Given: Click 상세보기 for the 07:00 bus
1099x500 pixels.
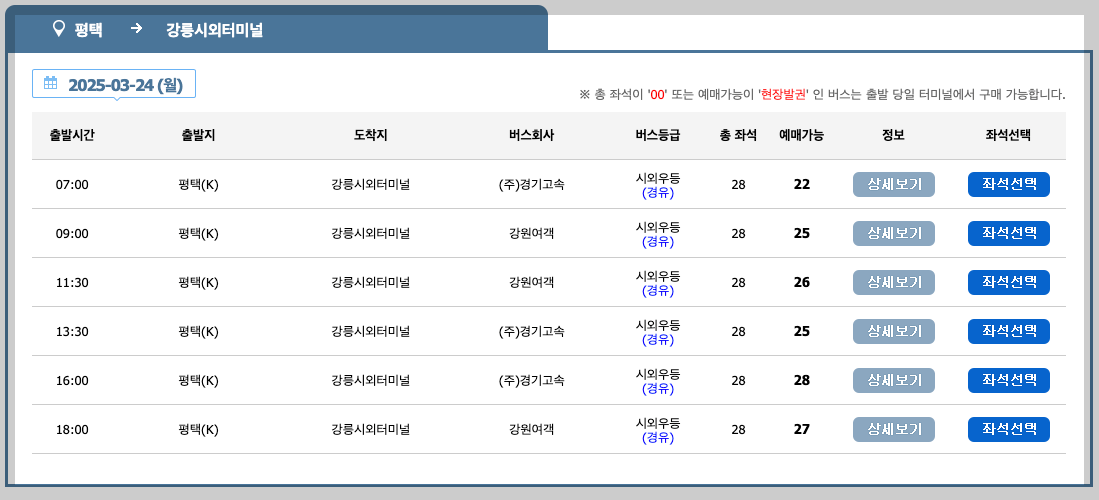Looking at the screenshot, I should (x=894, y=184).
